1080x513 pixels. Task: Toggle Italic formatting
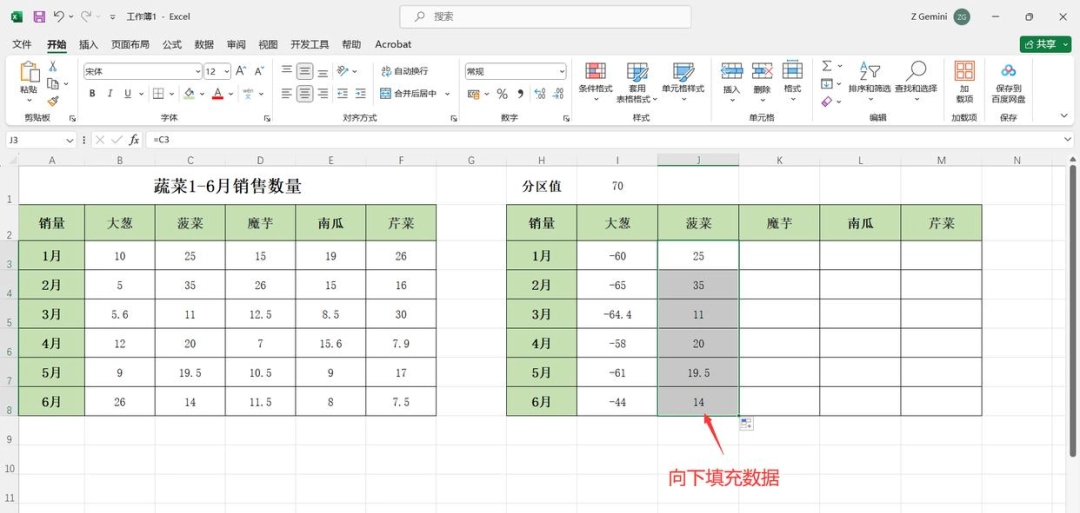click(110, 94)
